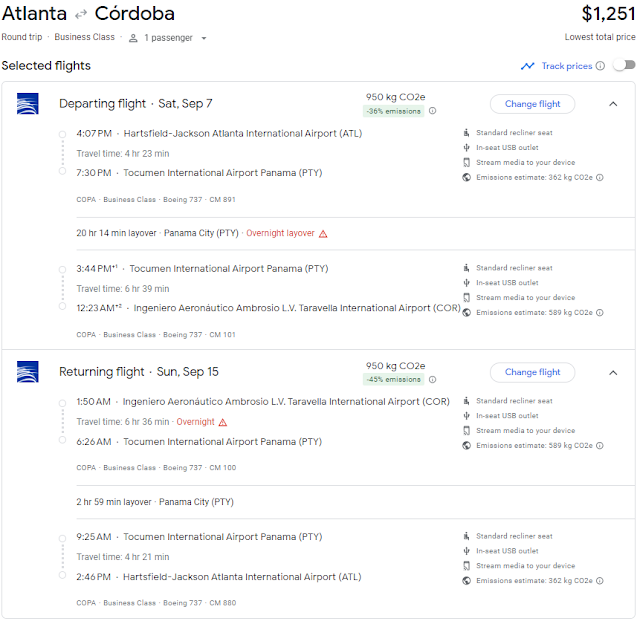Click info icon beside -45% emissions
This screenshot has height=621, width=640.
[433, 380]
